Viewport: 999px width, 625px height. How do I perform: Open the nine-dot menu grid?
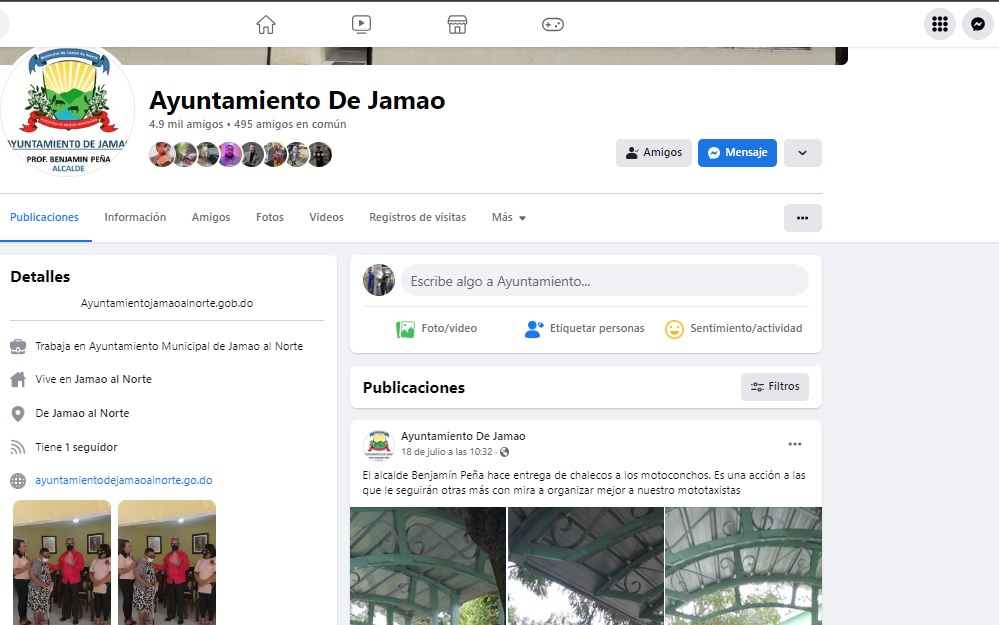[x=940, y=24]
